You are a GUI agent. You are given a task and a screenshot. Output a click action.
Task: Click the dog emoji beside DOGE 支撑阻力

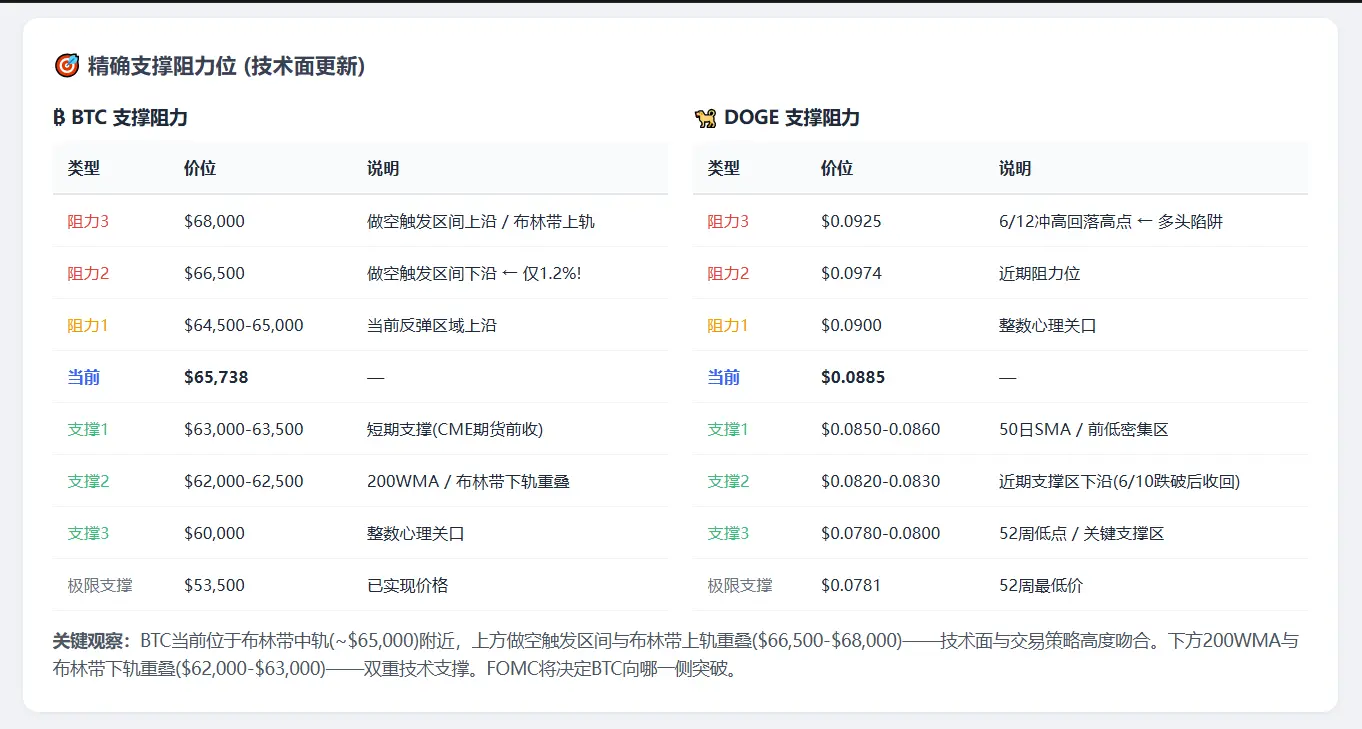pos(705,118)
